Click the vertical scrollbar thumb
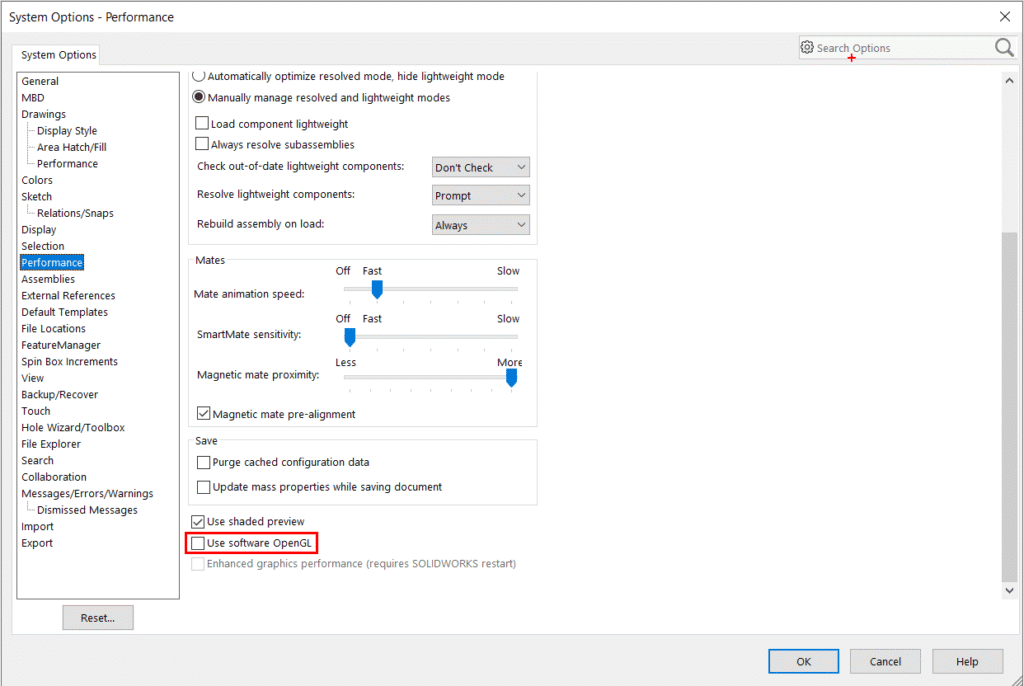Screen dimensions: 1024x686 [x=1009, y=405]
